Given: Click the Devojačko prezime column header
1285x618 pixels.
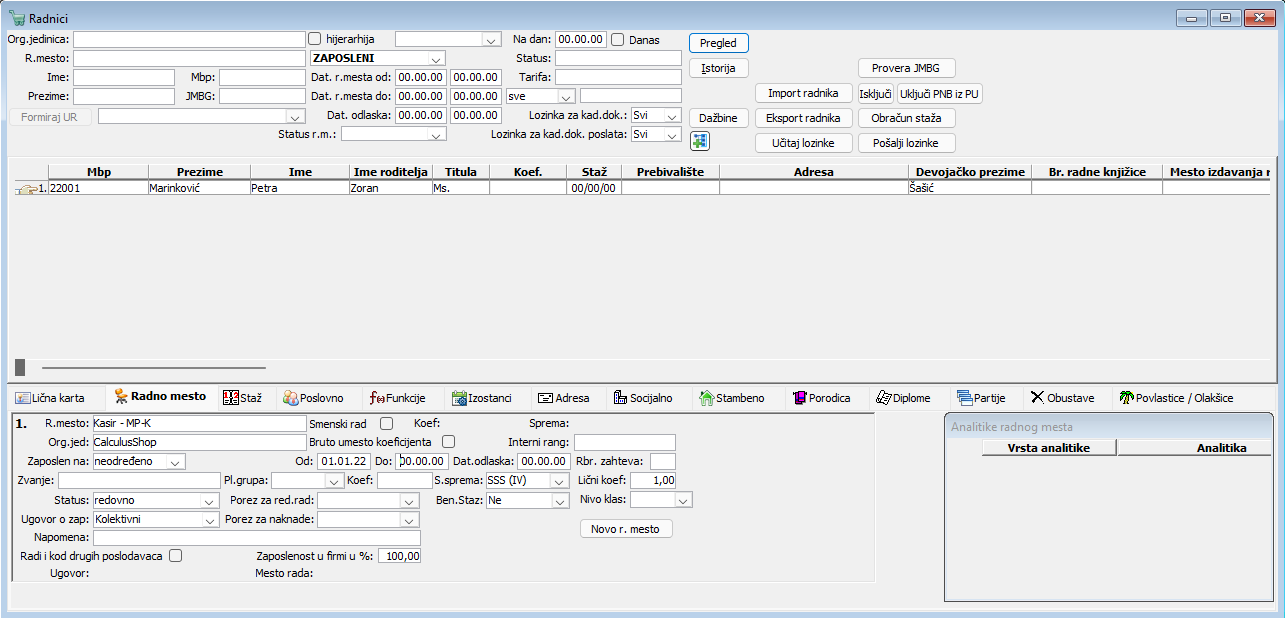Looking at the screenshot, I should 969,172.
